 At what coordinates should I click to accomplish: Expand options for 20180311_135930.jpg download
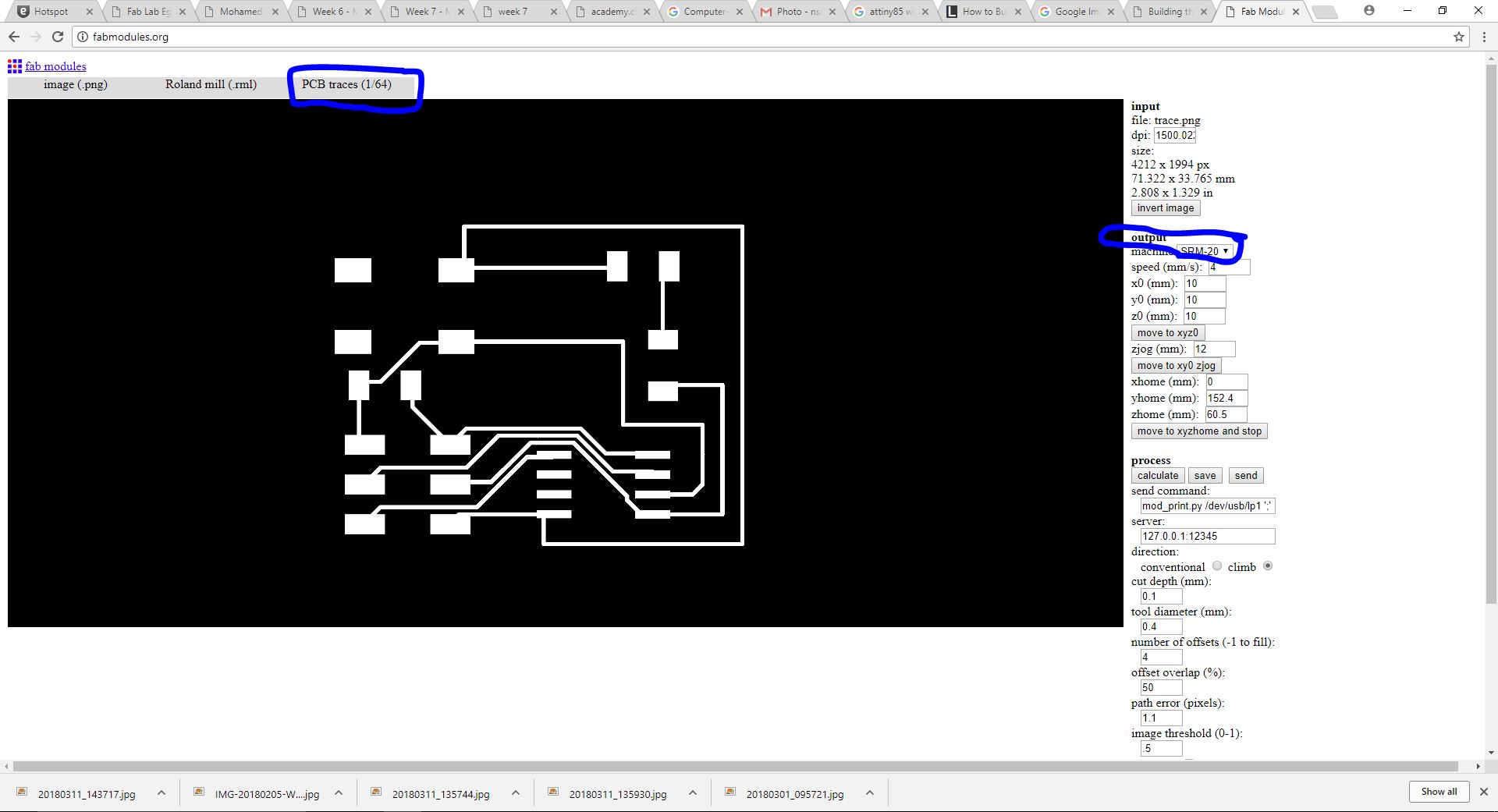click(693, 793)
